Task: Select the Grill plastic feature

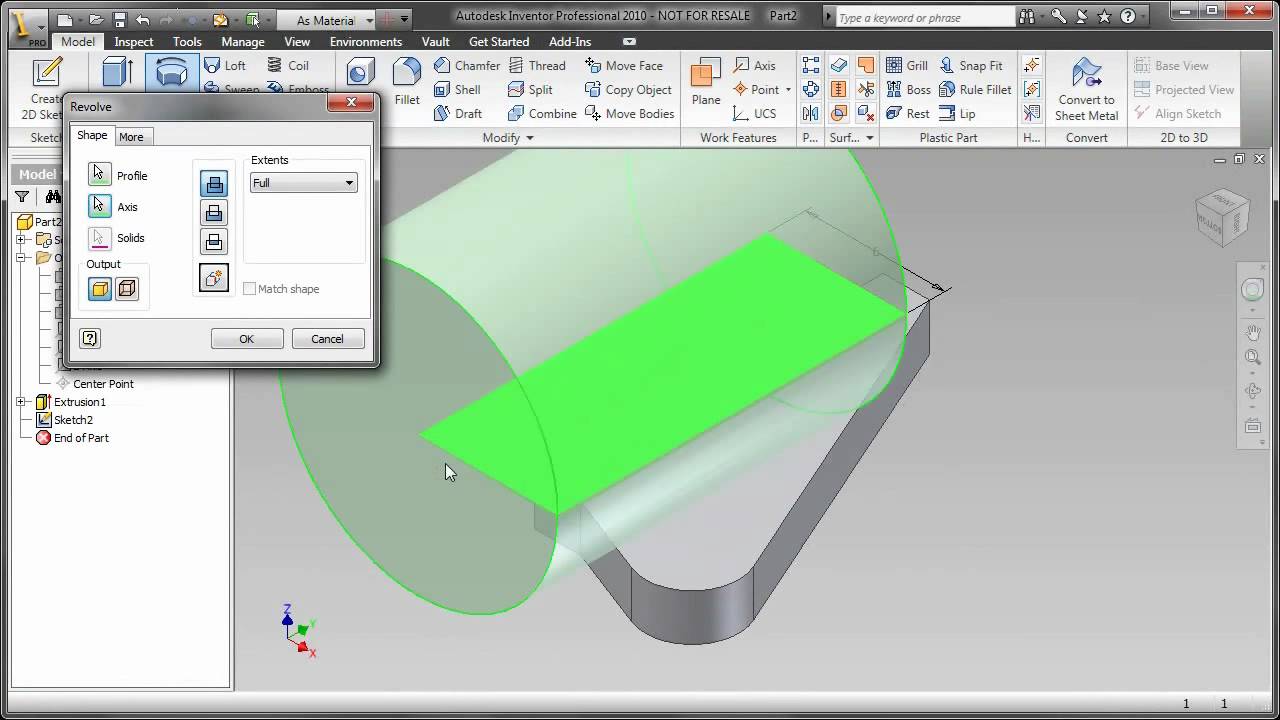Action: 907,65
